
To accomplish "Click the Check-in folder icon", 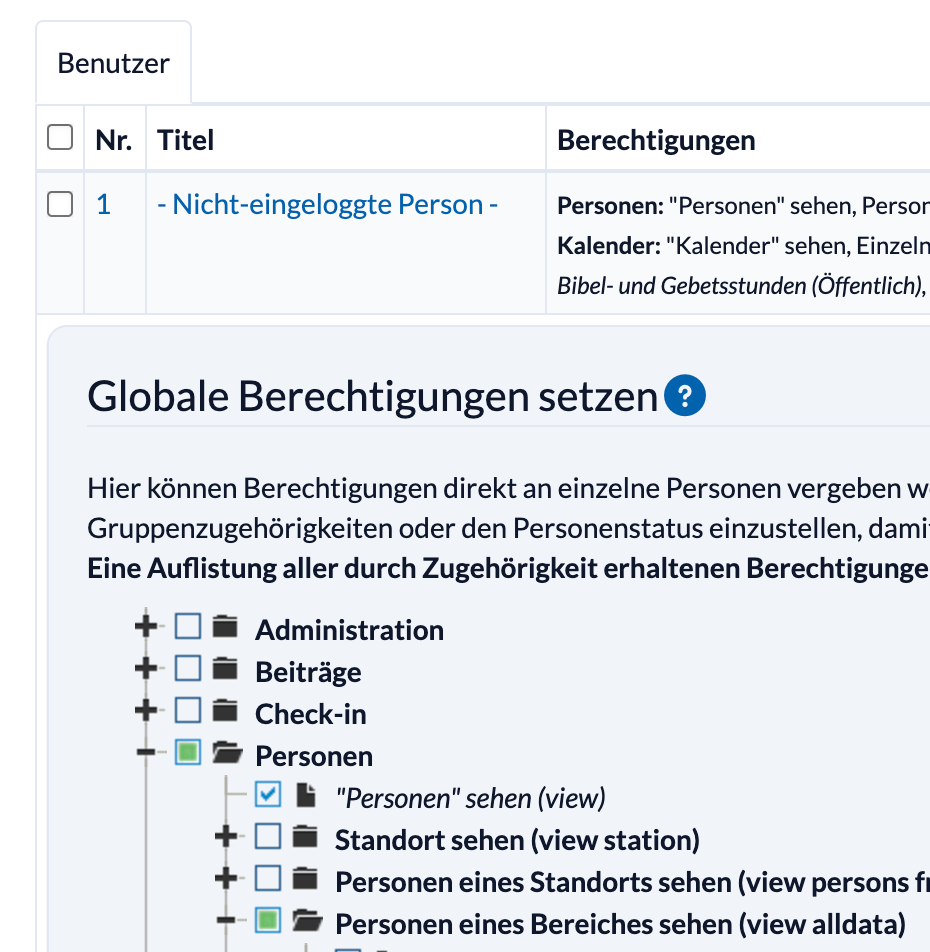I will click(225, 710).
